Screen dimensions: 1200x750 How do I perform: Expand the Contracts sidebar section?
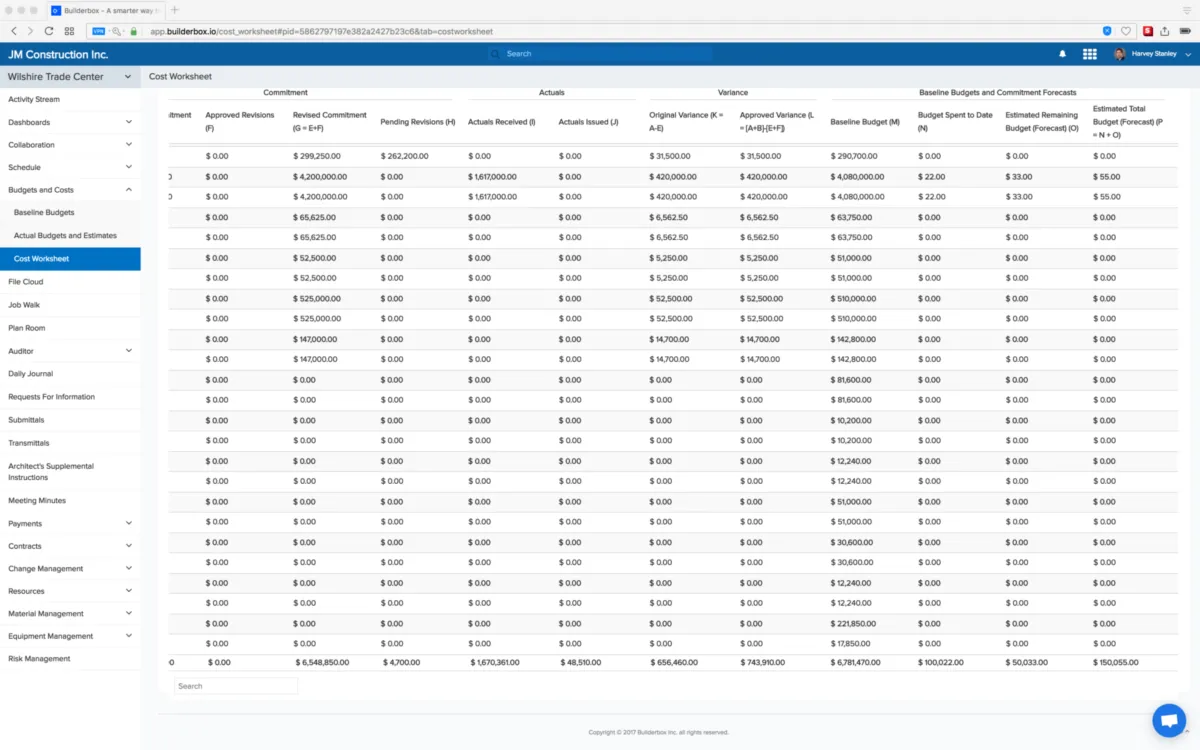coord(129,546)
